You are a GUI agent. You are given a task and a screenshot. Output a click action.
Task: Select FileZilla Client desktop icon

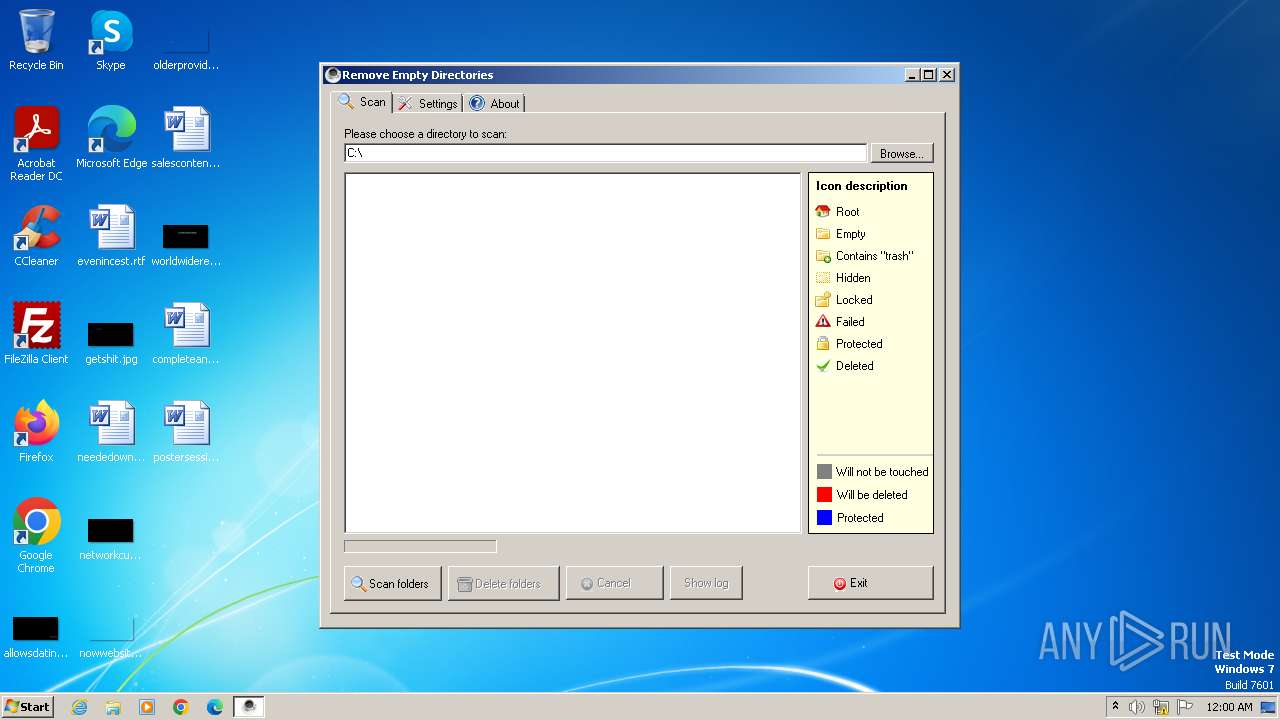(x=36, y=333)
